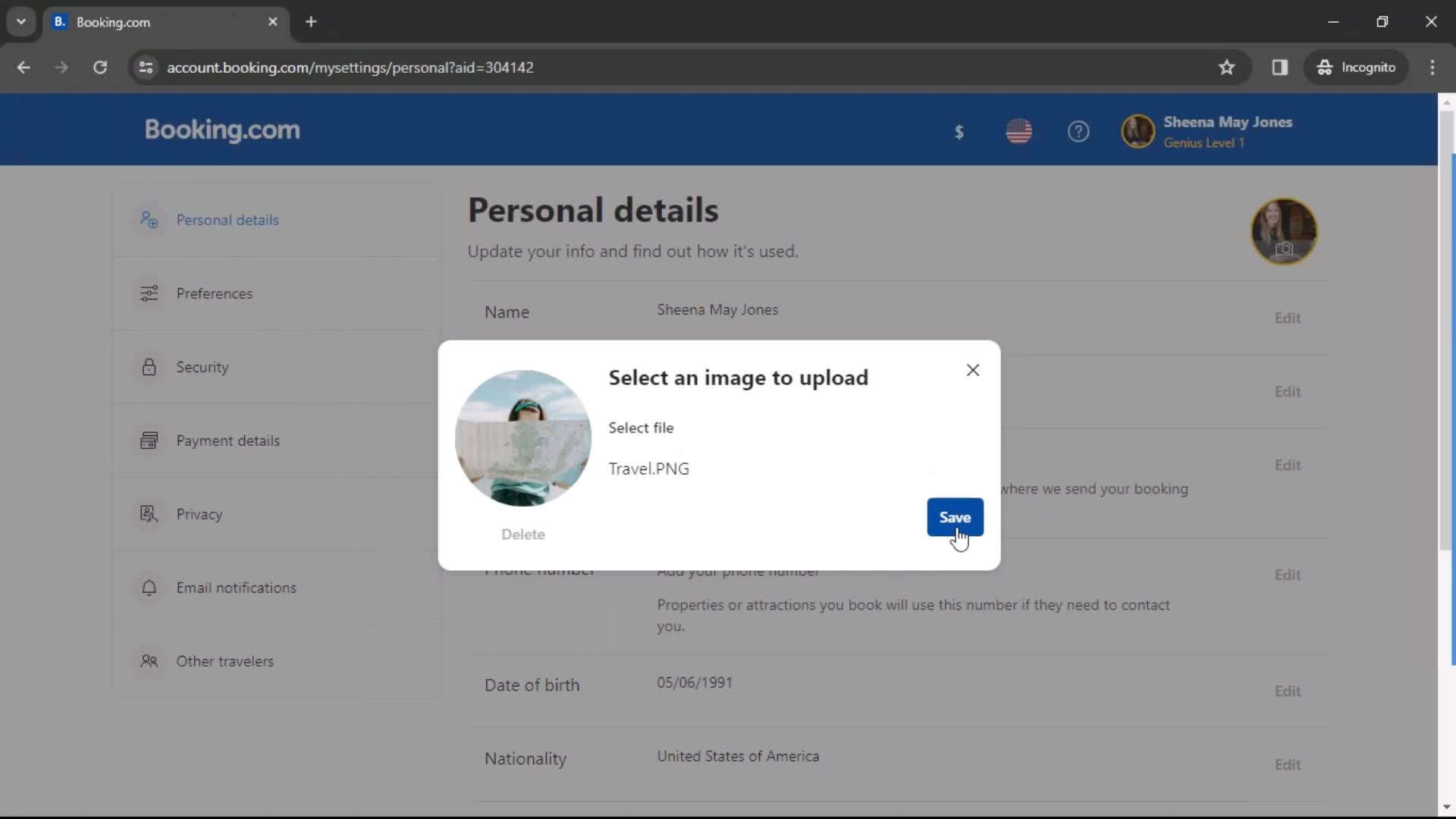
Task: Close the image upload dialog
Action: (972, 370)
